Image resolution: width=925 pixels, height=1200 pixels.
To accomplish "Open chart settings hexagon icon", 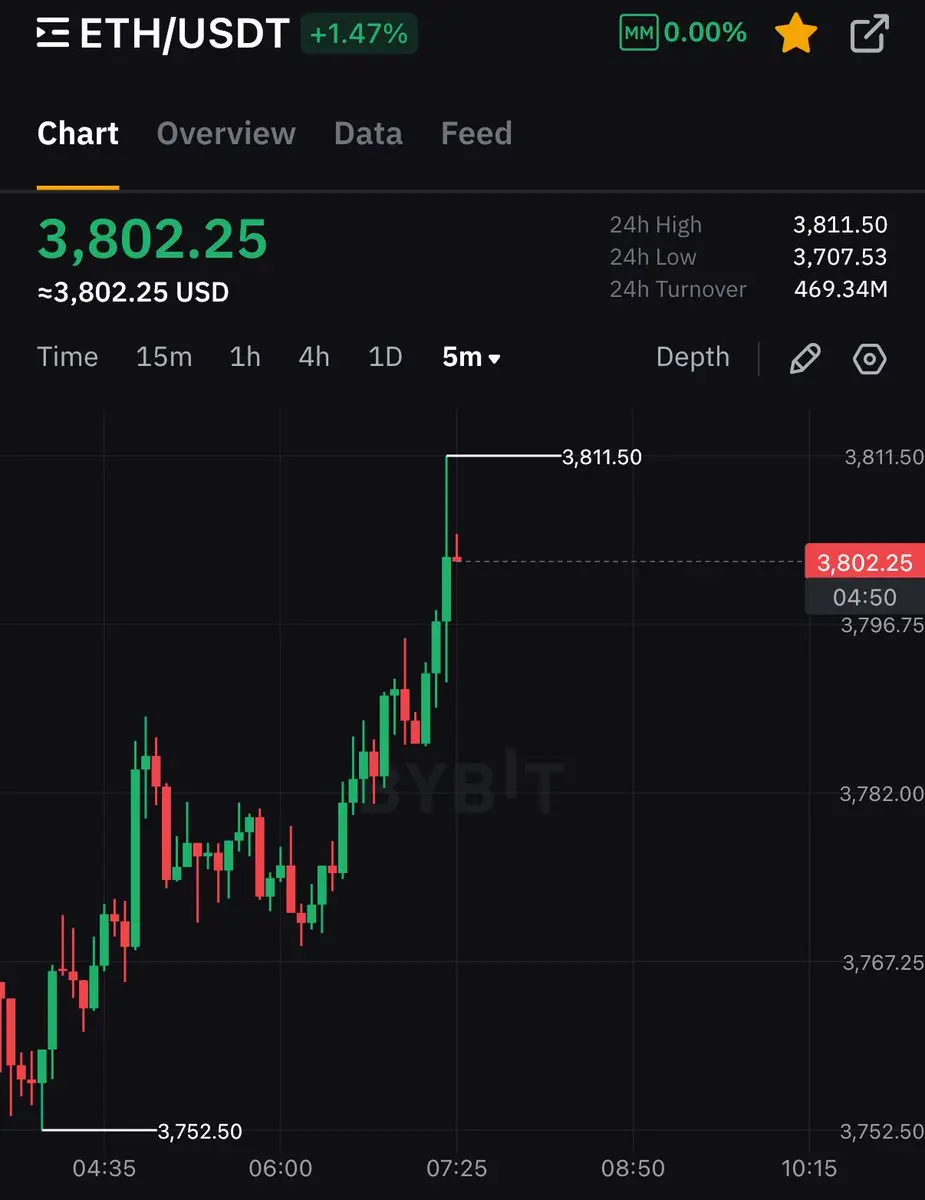I will coord(870,358).
